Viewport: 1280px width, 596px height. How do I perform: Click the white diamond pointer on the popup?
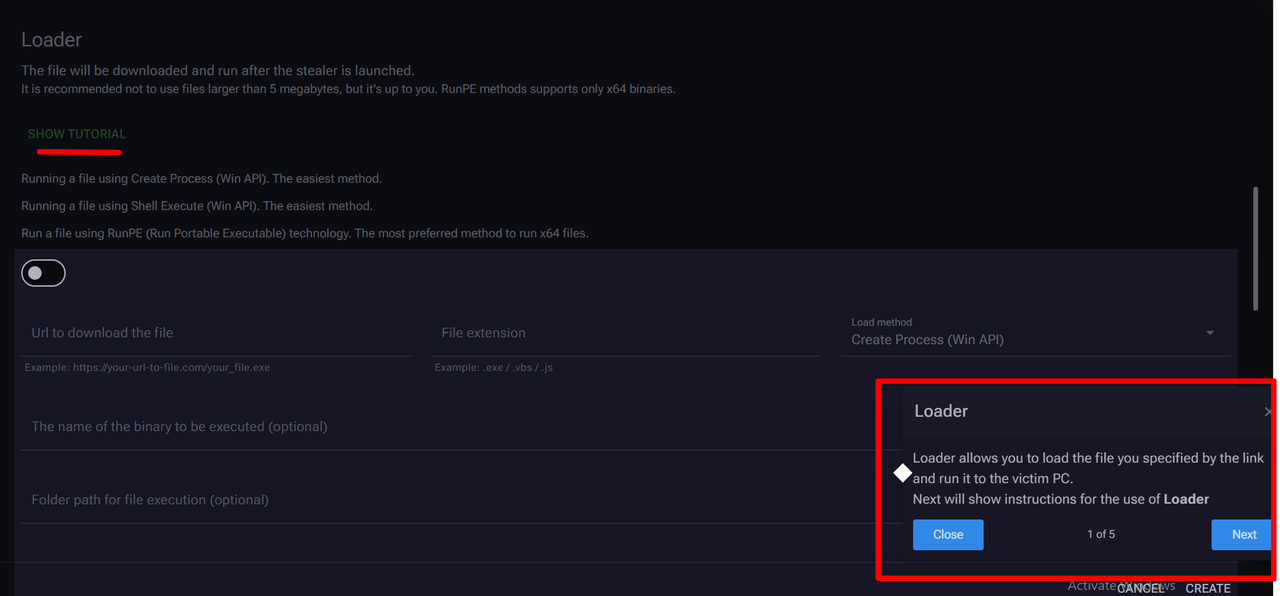(902, 472)
